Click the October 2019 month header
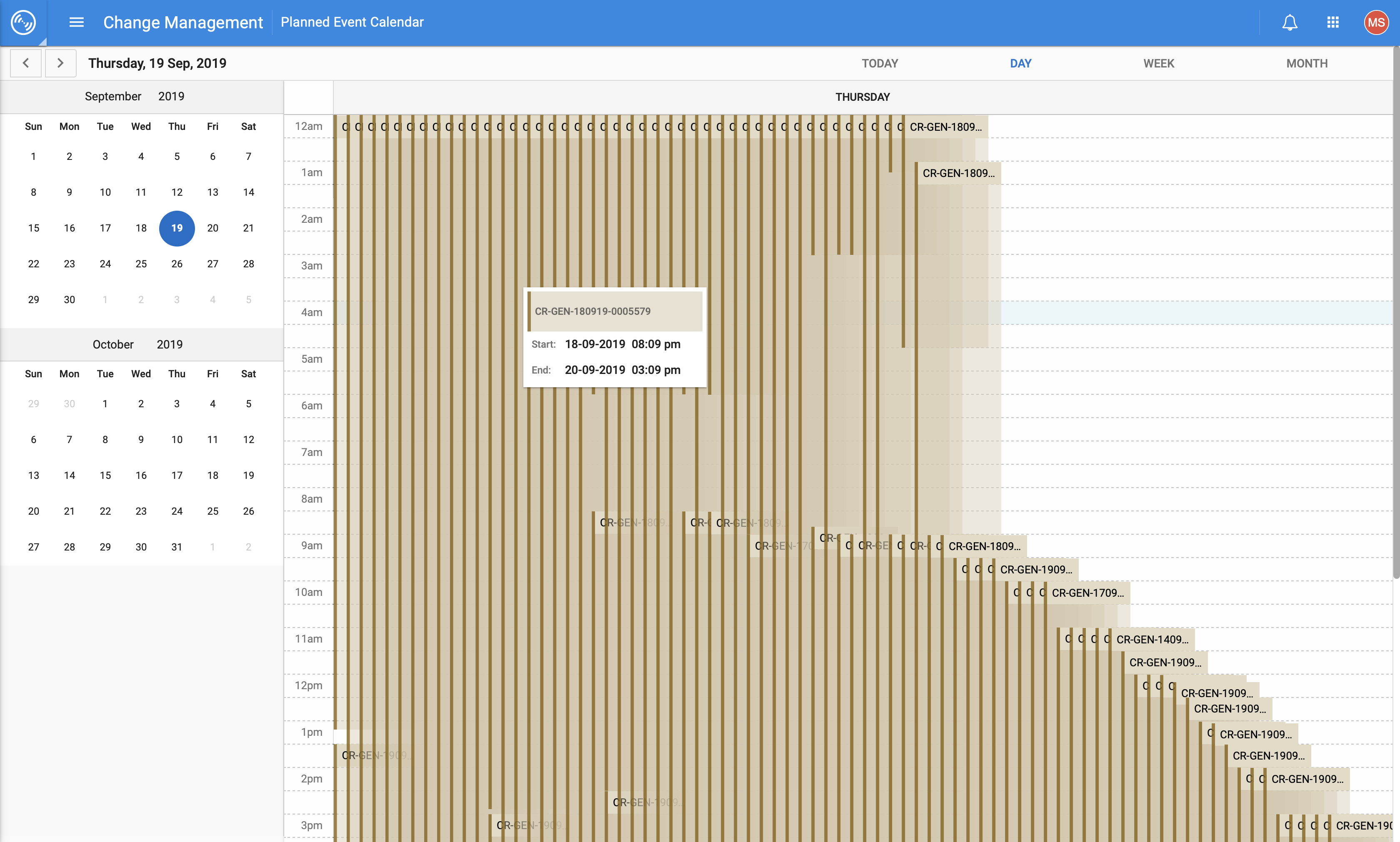Viewport: 1400px width, 842px height. [x=137, y=344]
